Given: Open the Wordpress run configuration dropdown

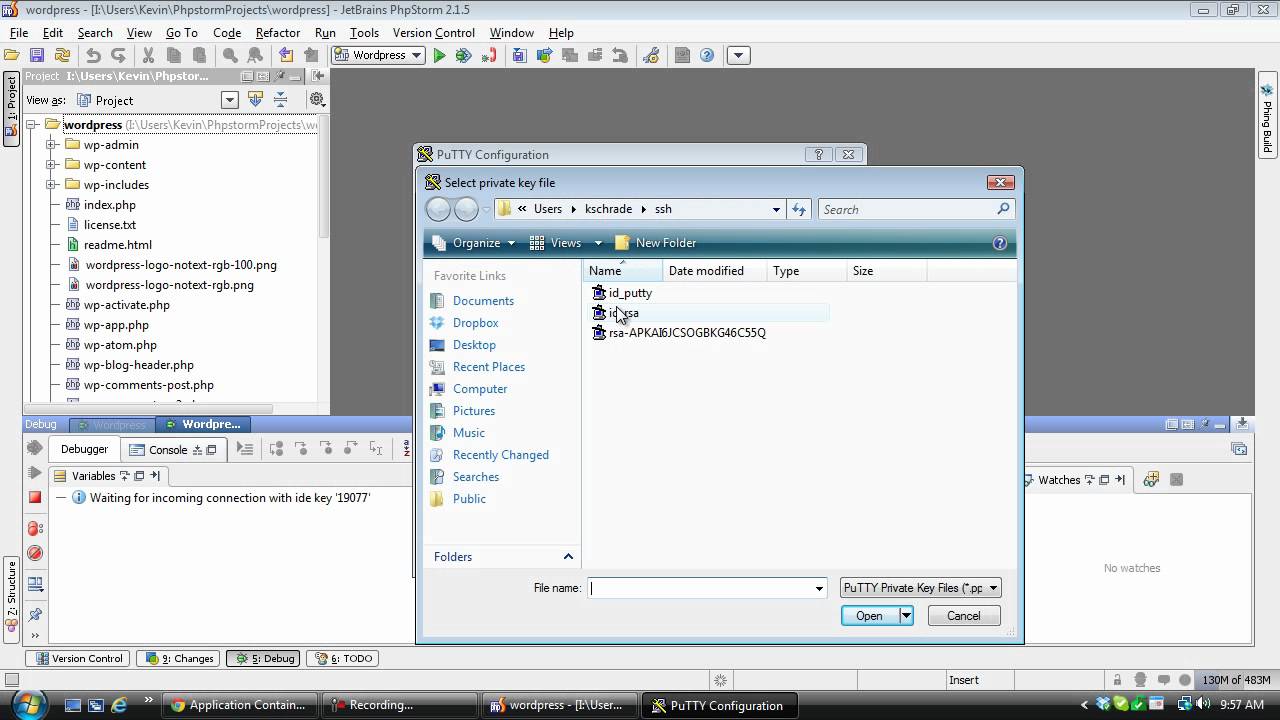Looking at the screenshot, I should [378, 55].
